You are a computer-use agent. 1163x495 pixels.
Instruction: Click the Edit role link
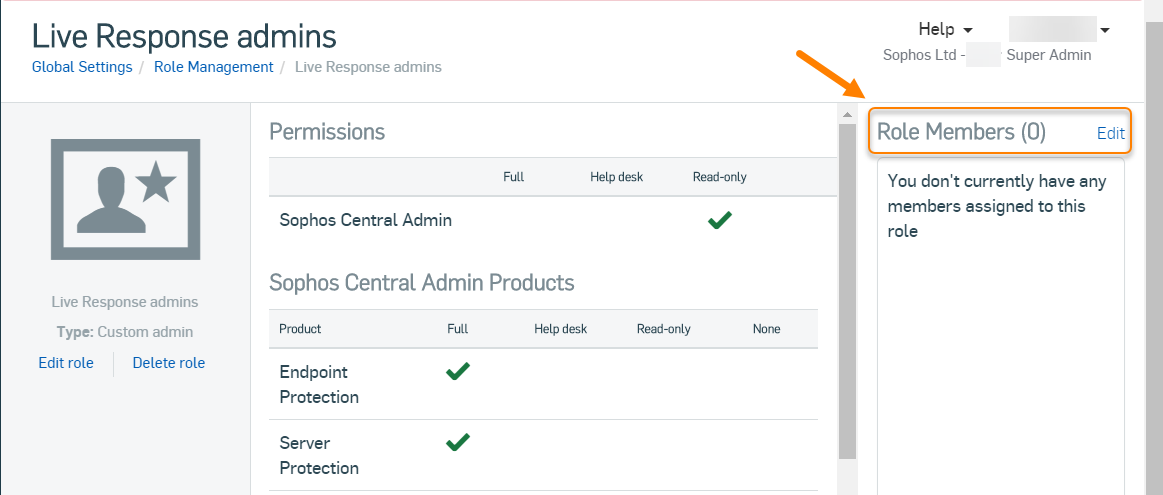pyautogui.click(x=66, y=363)
